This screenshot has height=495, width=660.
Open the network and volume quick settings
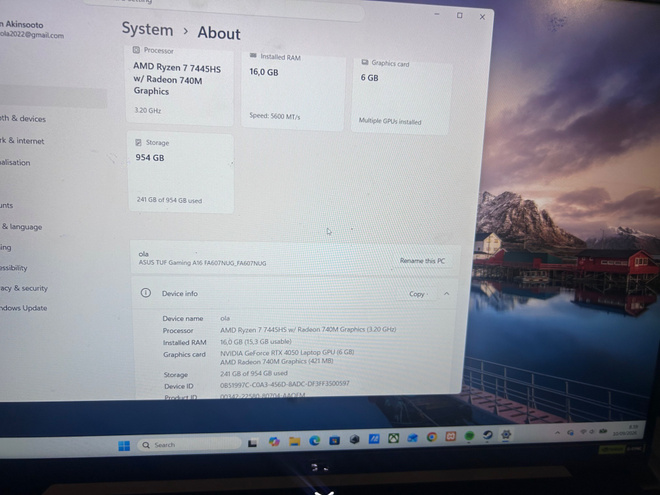pyautogui.click(x=593, y=431)
